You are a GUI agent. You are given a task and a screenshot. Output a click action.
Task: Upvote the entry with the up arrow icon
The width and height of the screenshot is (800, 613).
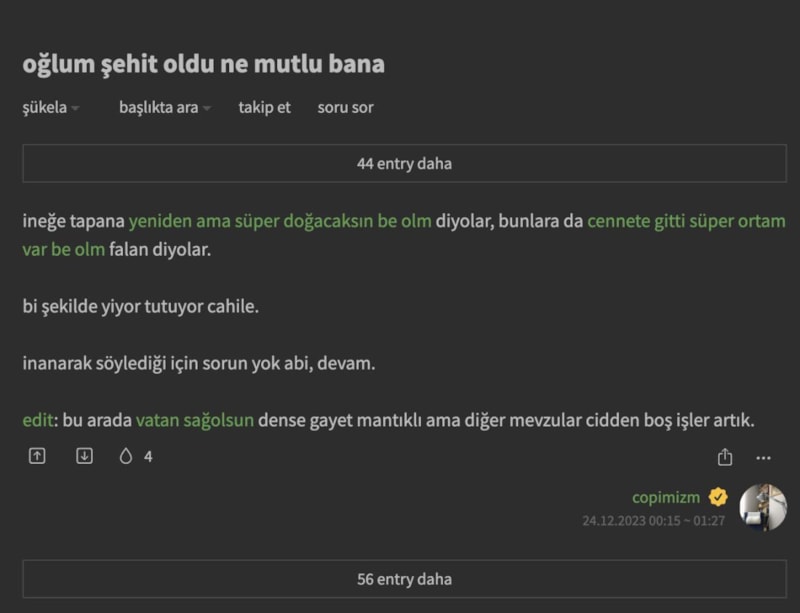pos(37,456)
